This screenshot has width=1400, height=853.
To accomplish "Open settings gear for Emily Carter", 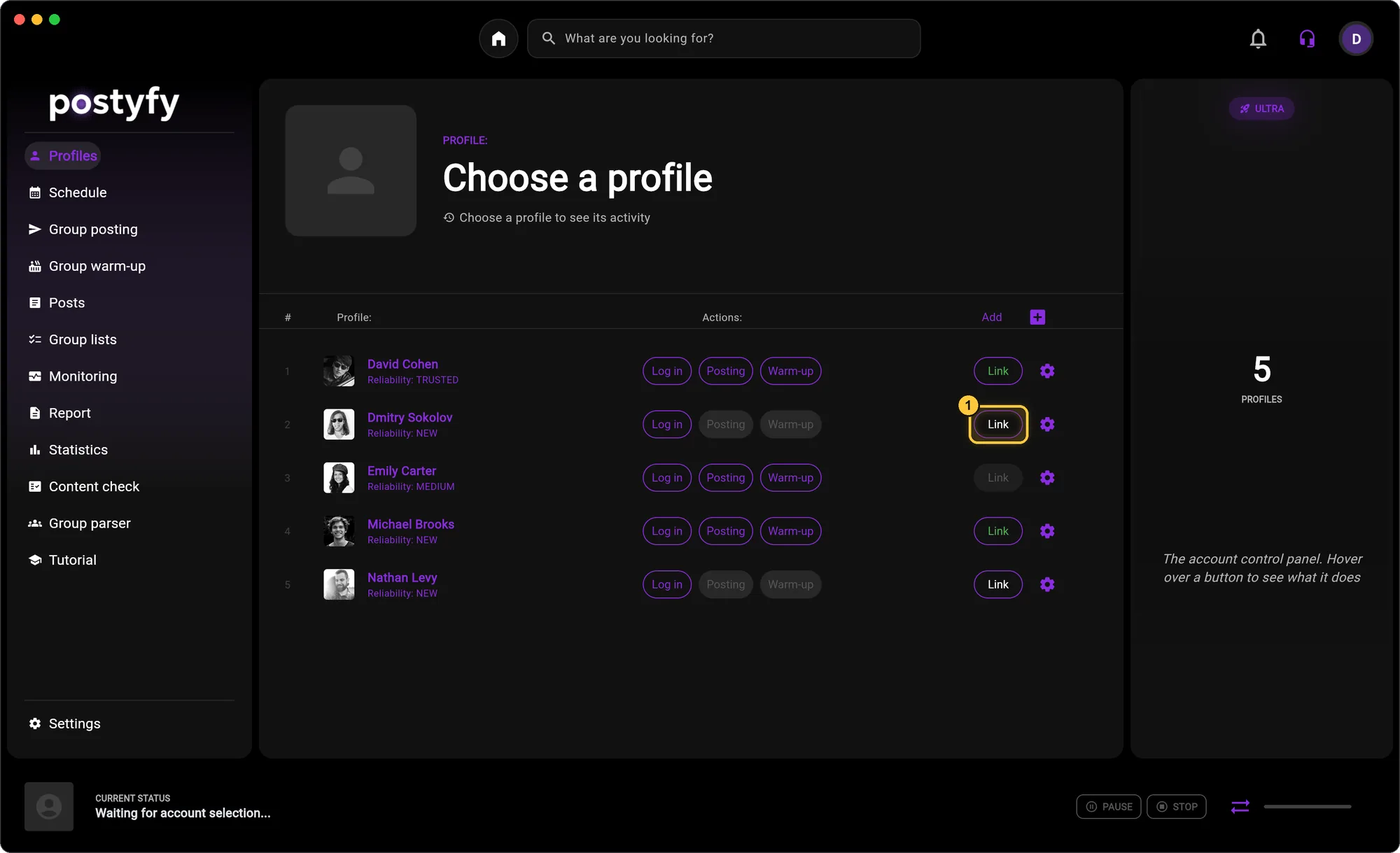I will [1047, 478].
